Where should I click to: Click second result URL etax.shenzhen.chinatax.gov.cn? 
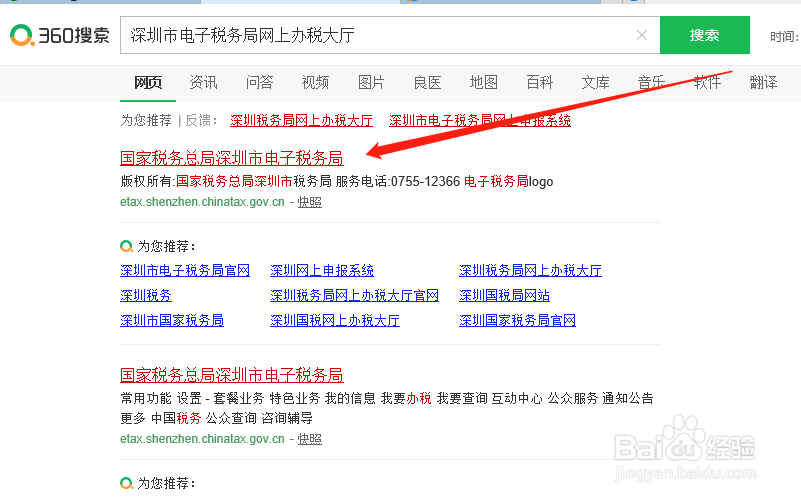coord(202,439)
